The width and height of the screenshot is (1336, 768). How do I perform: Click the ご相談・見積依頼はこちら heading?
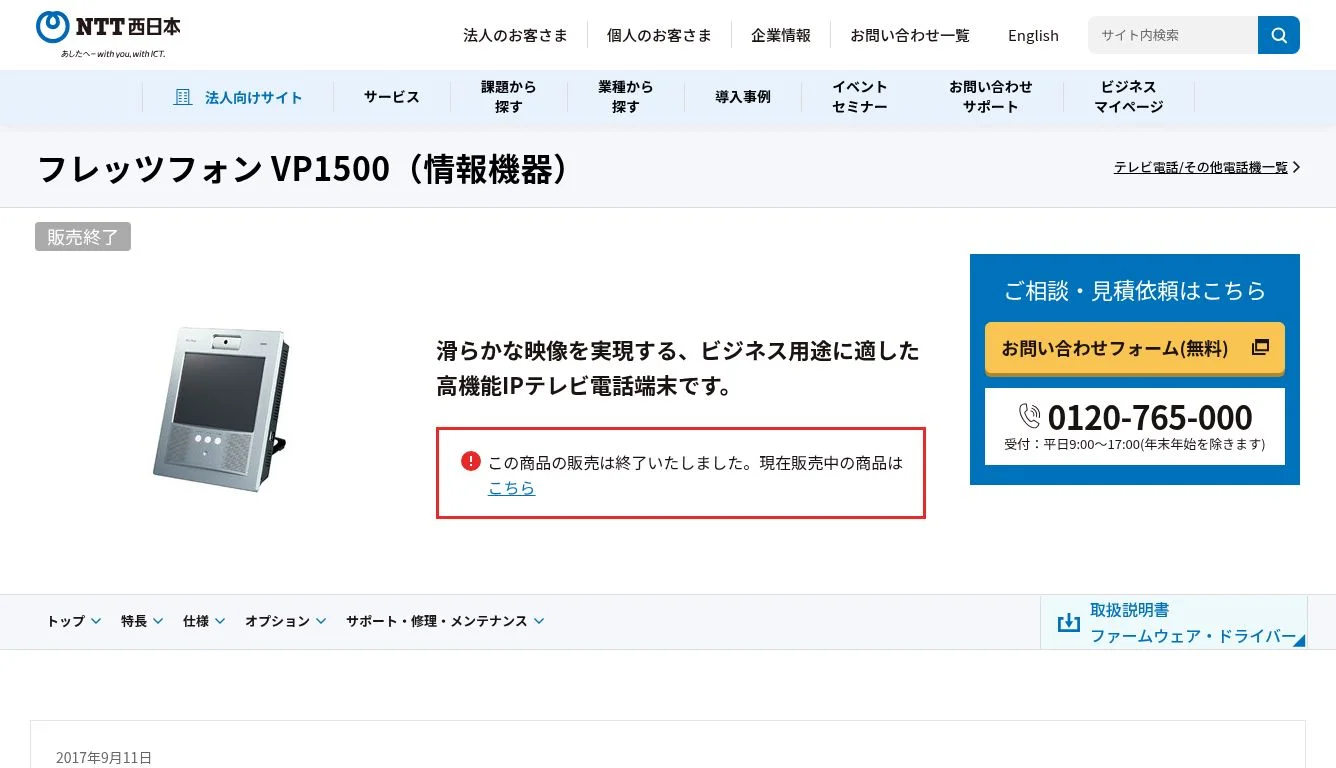pos(1135,291)
